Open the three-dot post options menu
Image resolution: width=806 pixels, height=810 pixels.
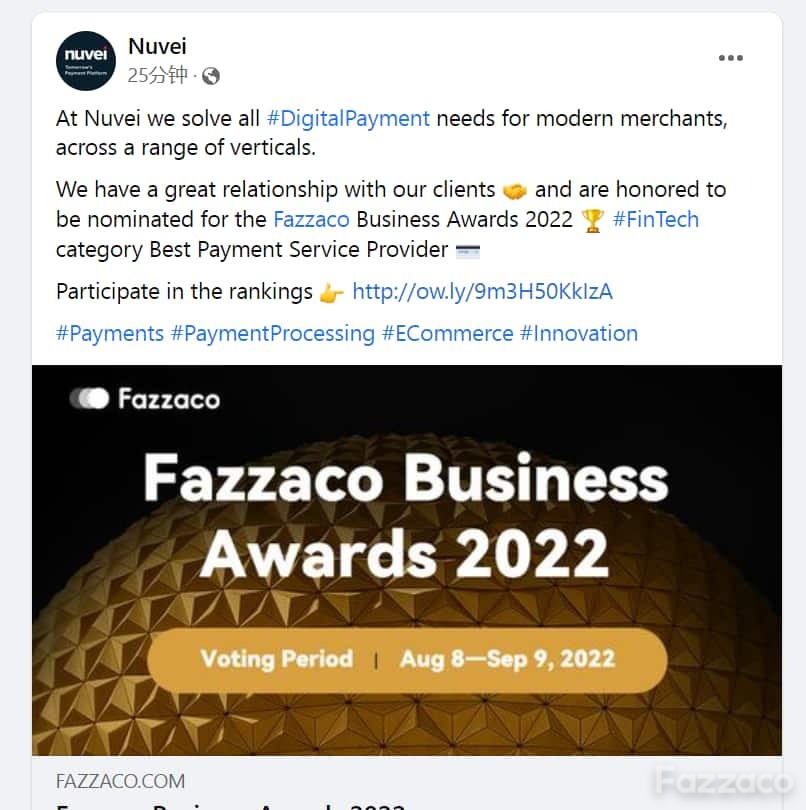click(x=731, y=58)
